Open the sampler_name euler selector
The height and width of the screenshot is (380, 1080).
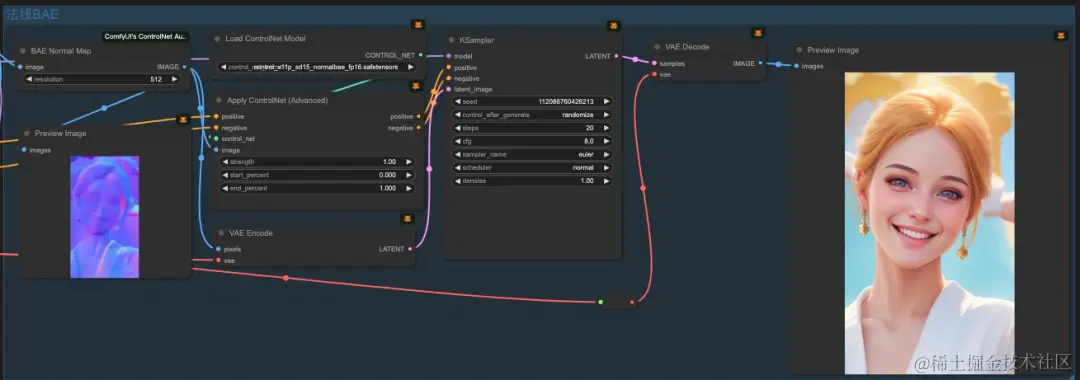click(532, 155)
